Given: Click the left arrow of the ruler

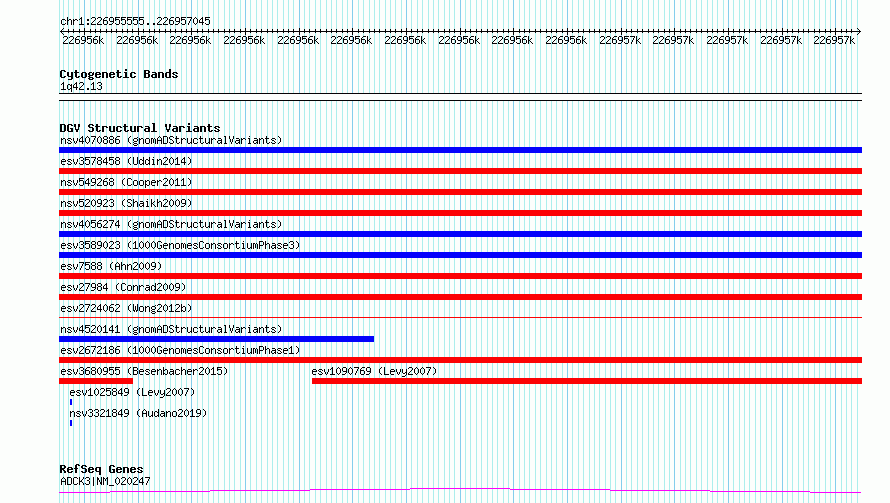Looking at the screenshot, I should [x=62, y=32].
